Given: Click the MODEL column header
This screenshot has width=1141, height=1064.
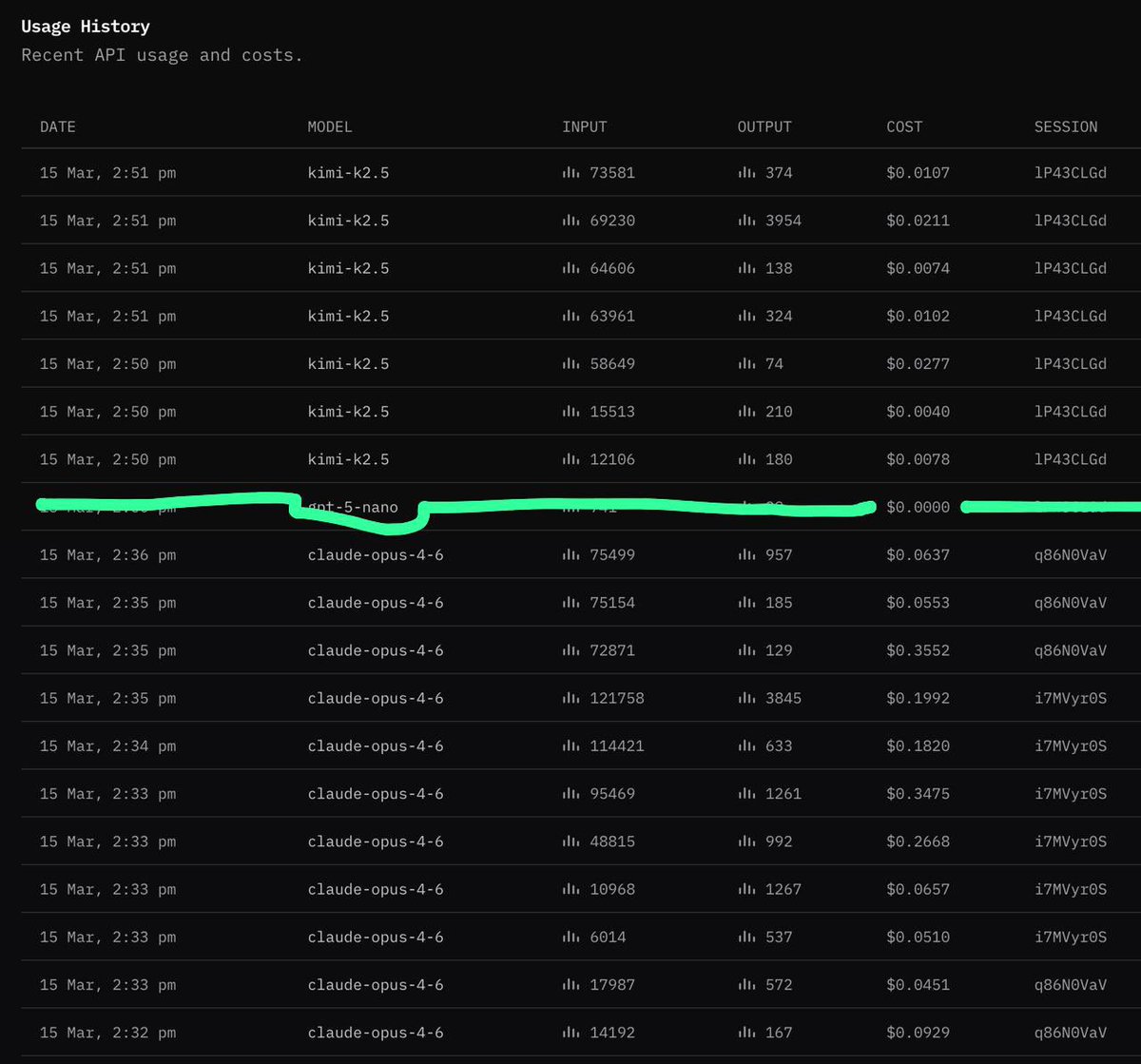Looking at the screenshot, I should pyautogui.click(x=330, y=126).
